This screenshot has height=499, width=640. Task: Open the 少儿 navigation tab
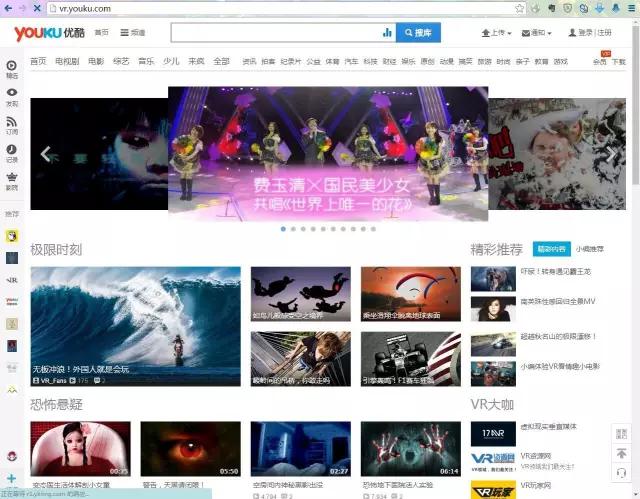point(171,61)
